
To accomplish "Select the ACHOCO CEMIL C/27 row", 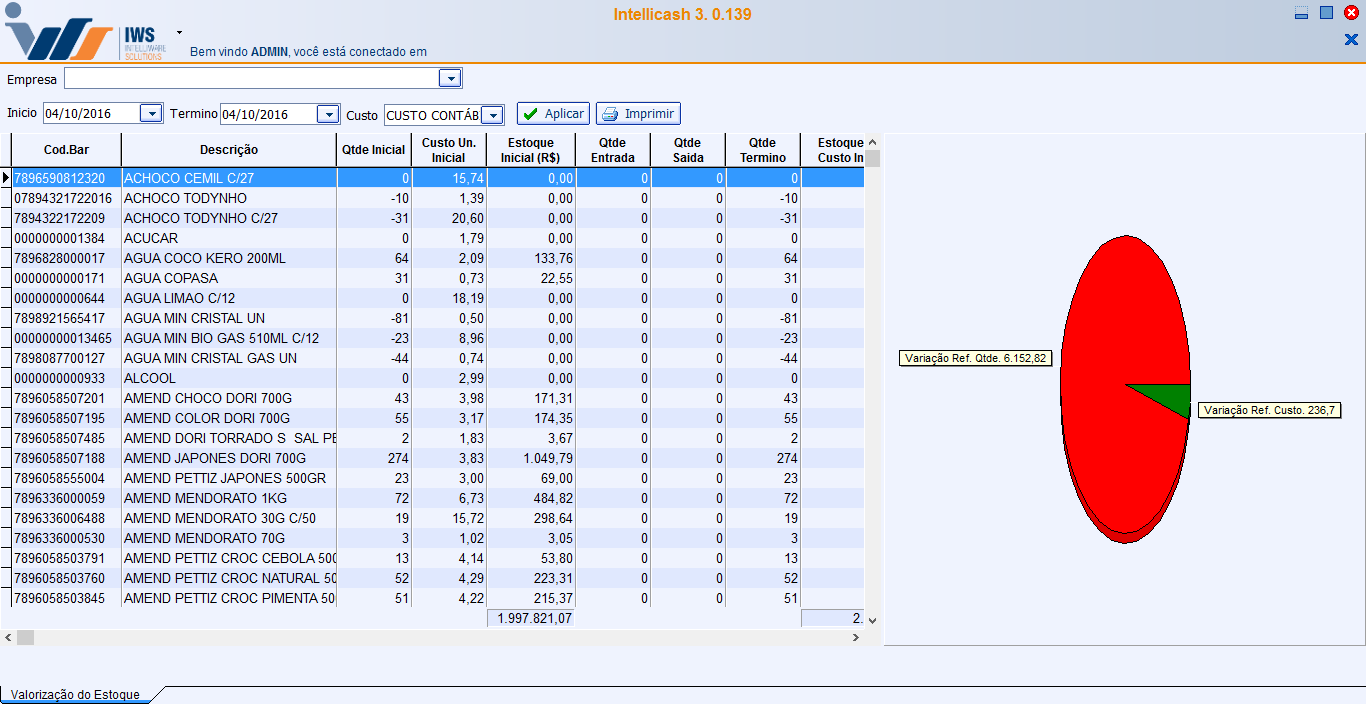I will (438, 178).
